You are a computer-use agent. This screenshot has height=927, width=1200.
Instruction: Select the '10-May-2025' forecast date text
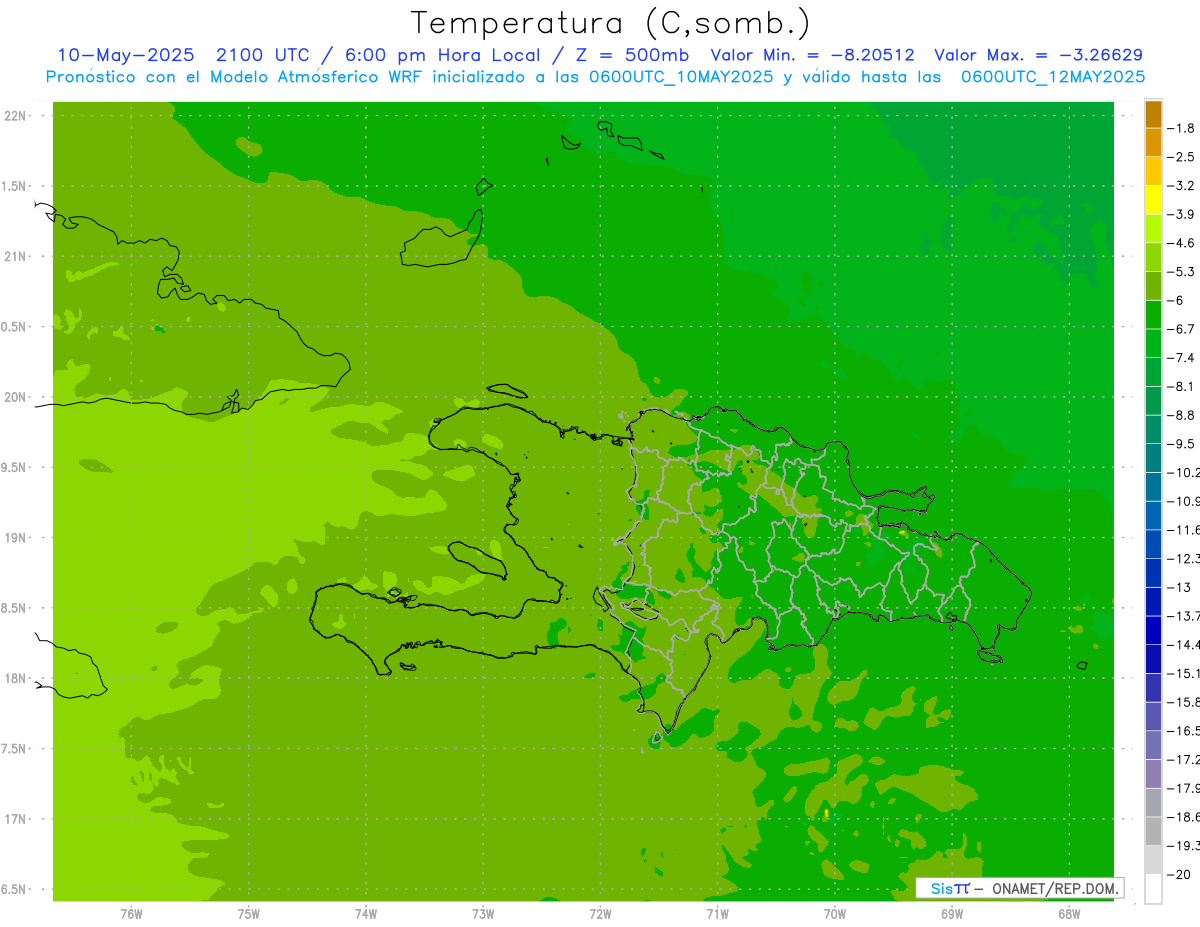(x=125, y=55)
